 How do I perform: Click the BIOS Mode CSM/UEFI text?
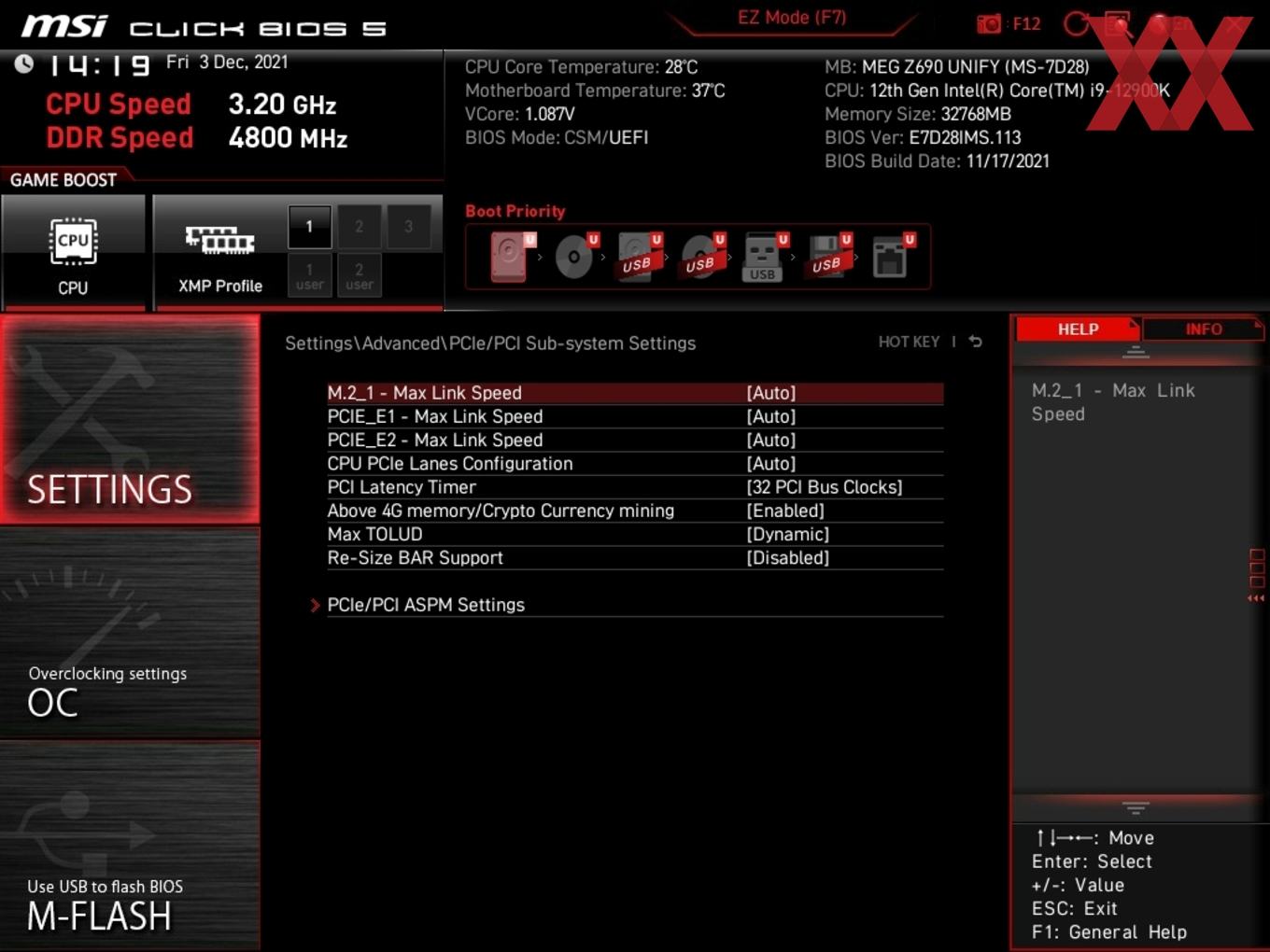point(557,137)
